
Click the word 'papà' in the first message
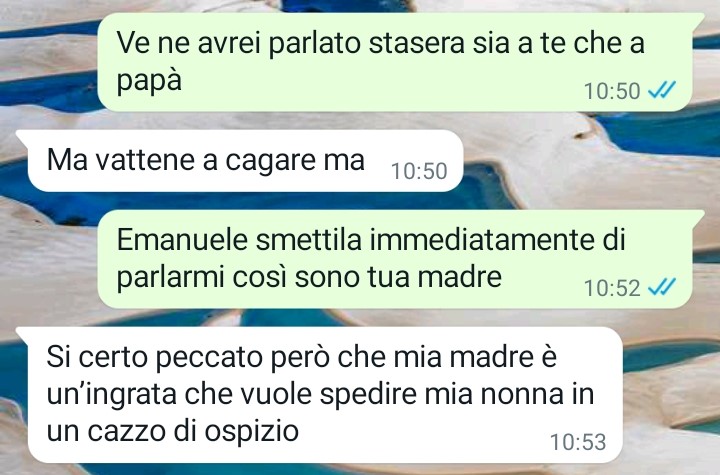coord(149,81)
